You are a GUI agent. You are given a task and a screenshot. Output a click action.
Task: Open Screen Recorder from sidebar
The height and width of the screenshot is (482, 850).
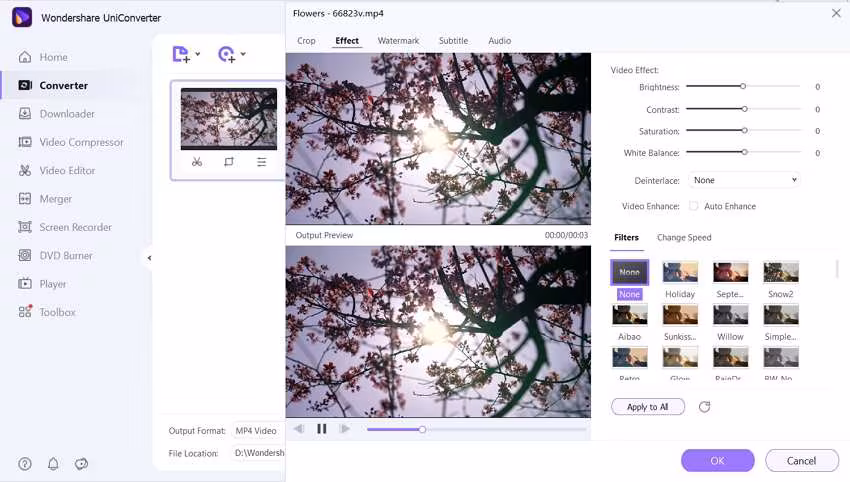[x=65, y=227]
